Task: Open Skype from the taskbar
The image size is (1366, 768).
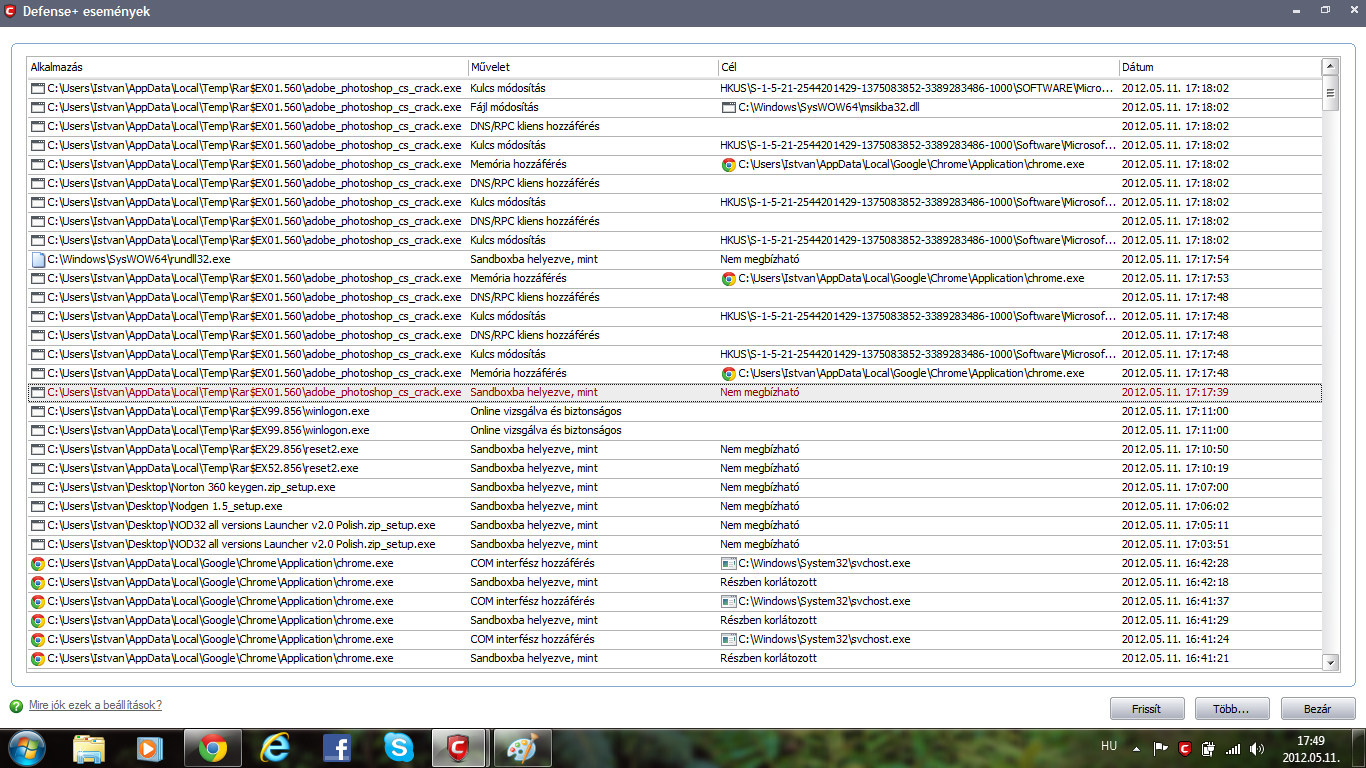Action: pos(398,748)
